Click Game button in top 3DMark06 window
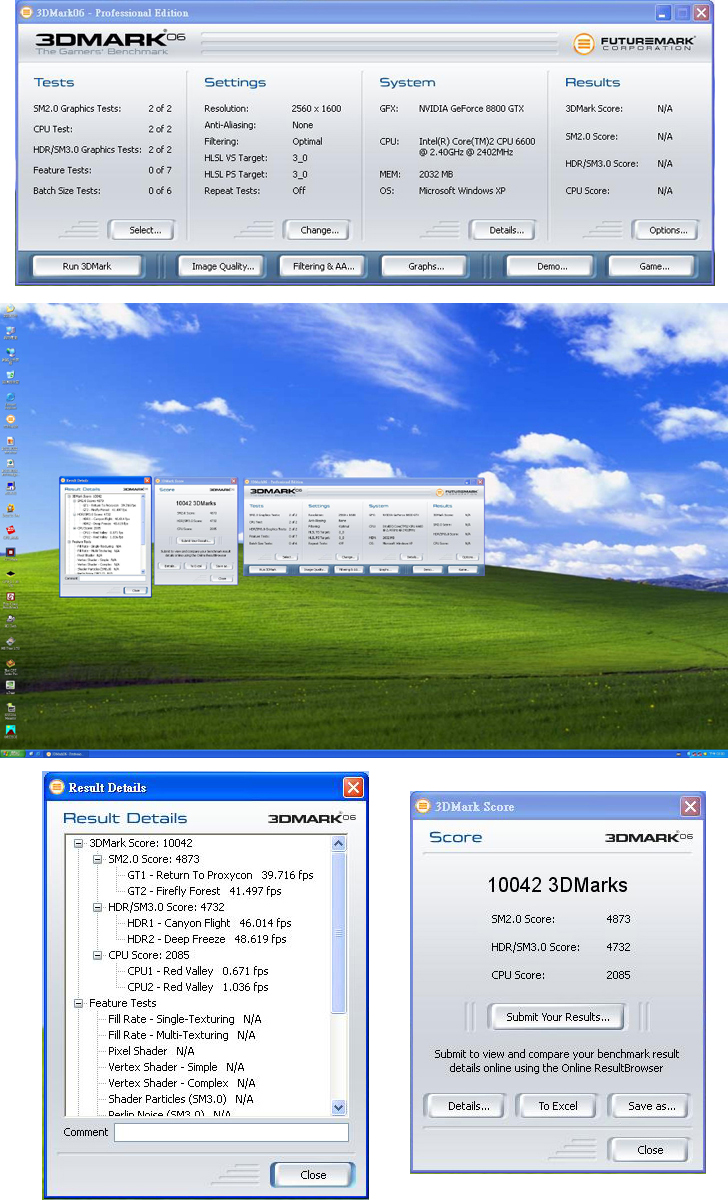The height and width of the screenshot is (1200, 728). [654, 267]
